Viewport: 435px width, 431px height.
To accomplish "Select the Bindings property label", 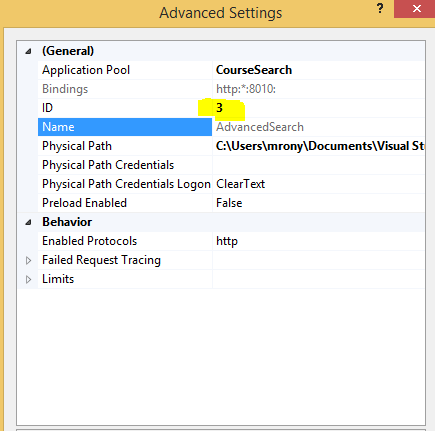I will pos(65,89).
